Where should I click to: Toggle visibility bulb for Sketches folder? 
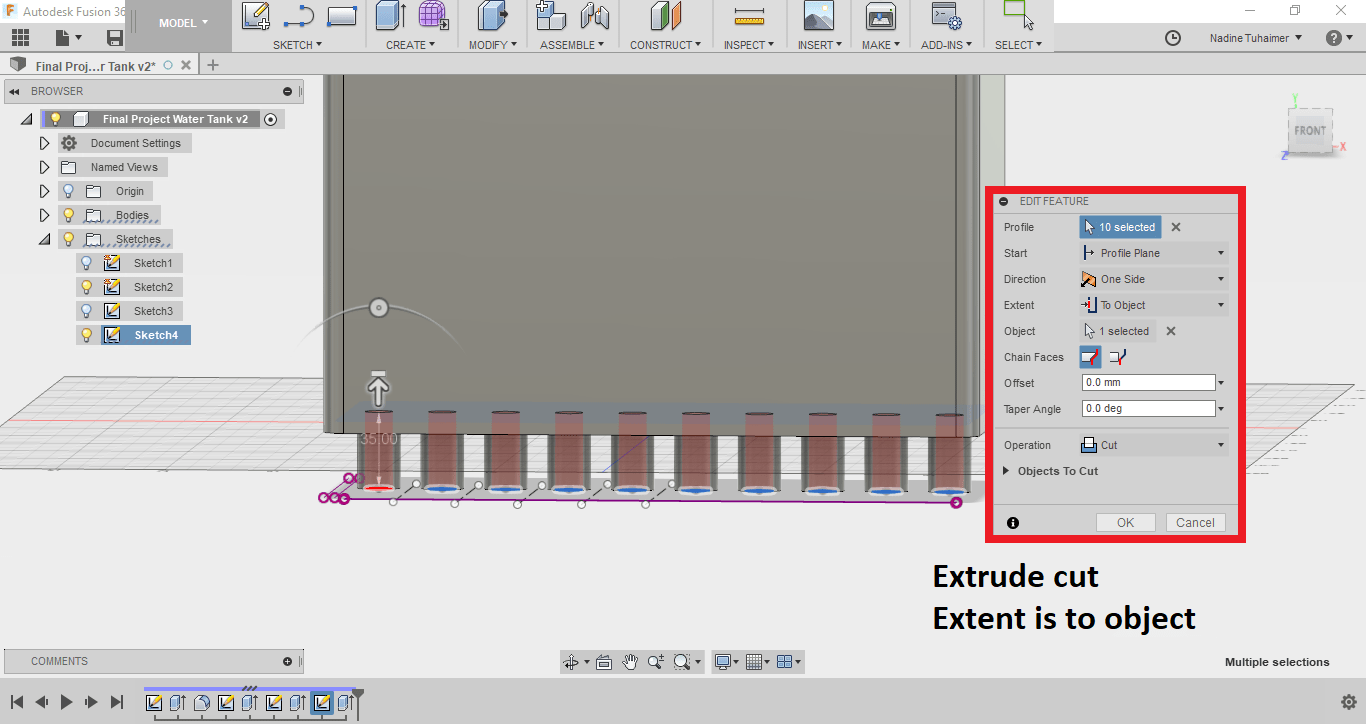point(69,239)
